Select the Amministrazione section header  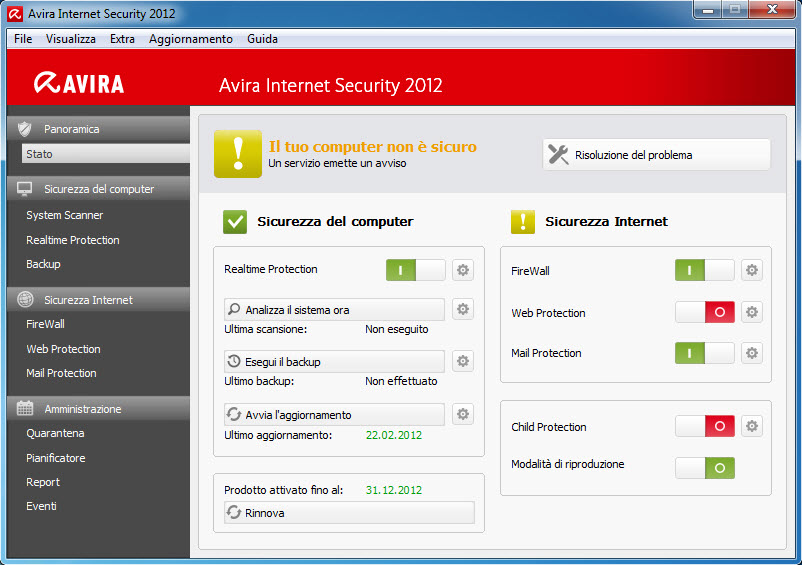[x=98, y=409]
